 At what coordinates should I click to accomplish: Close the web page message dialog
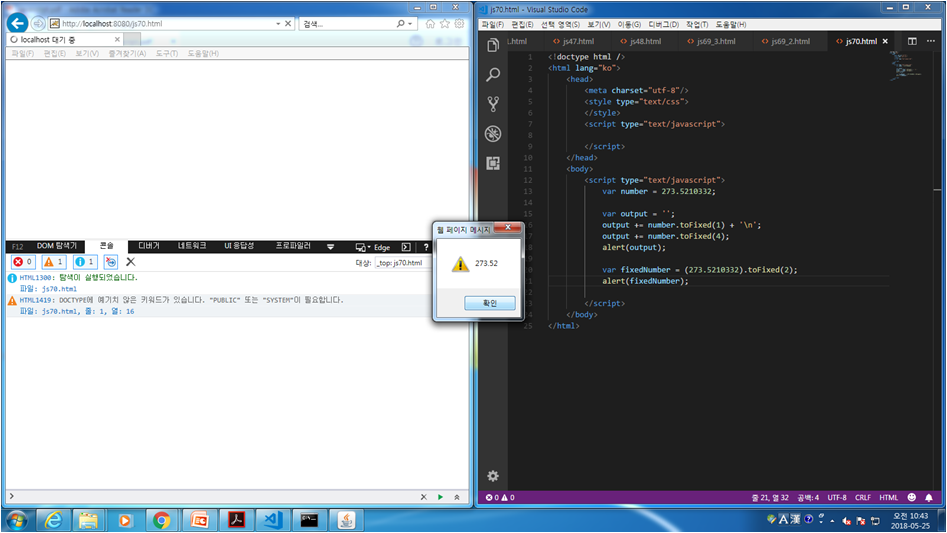coord(508,228)
